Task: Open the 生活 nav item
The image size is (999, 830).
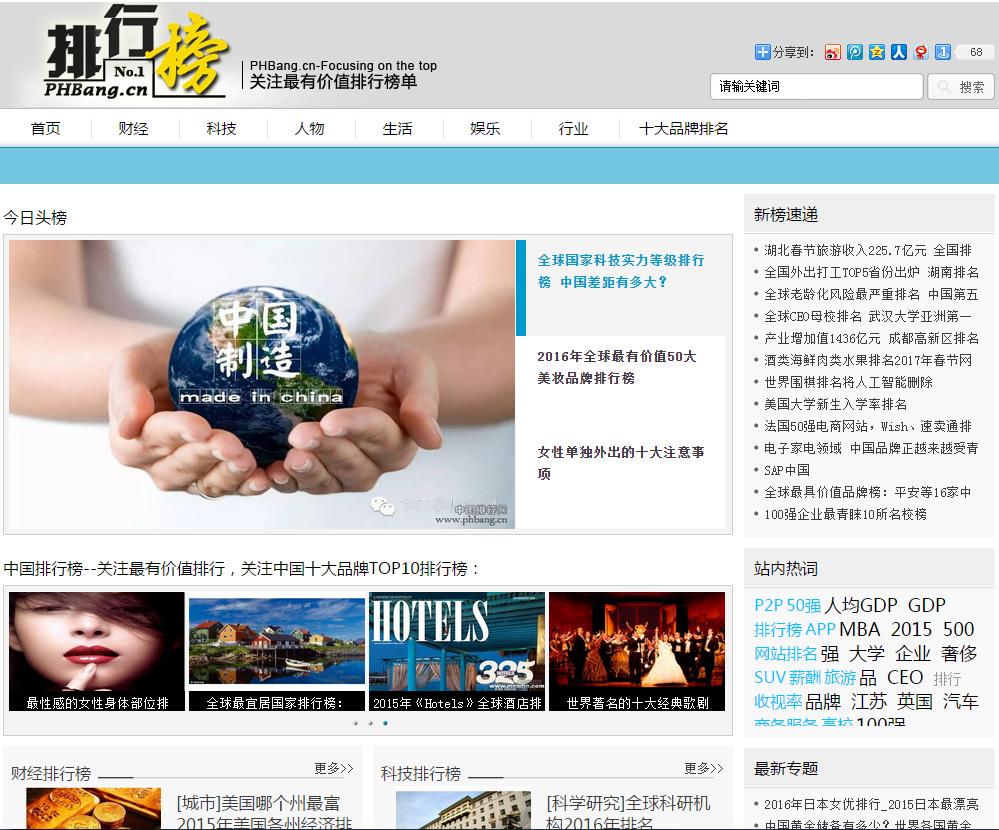Action: 397,129
